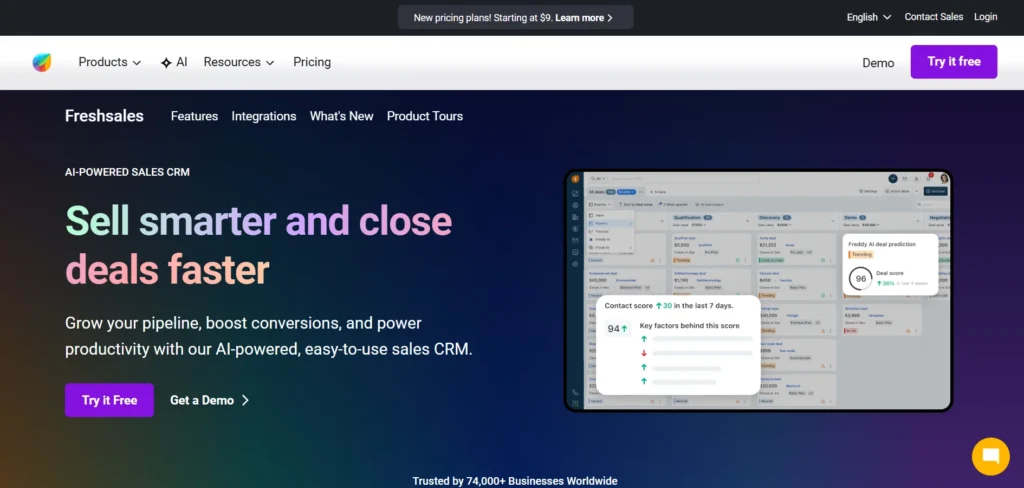Click the mail icon in CRM sidebar
Viewport: 1024px width, 488px height.
pos(575,240)
